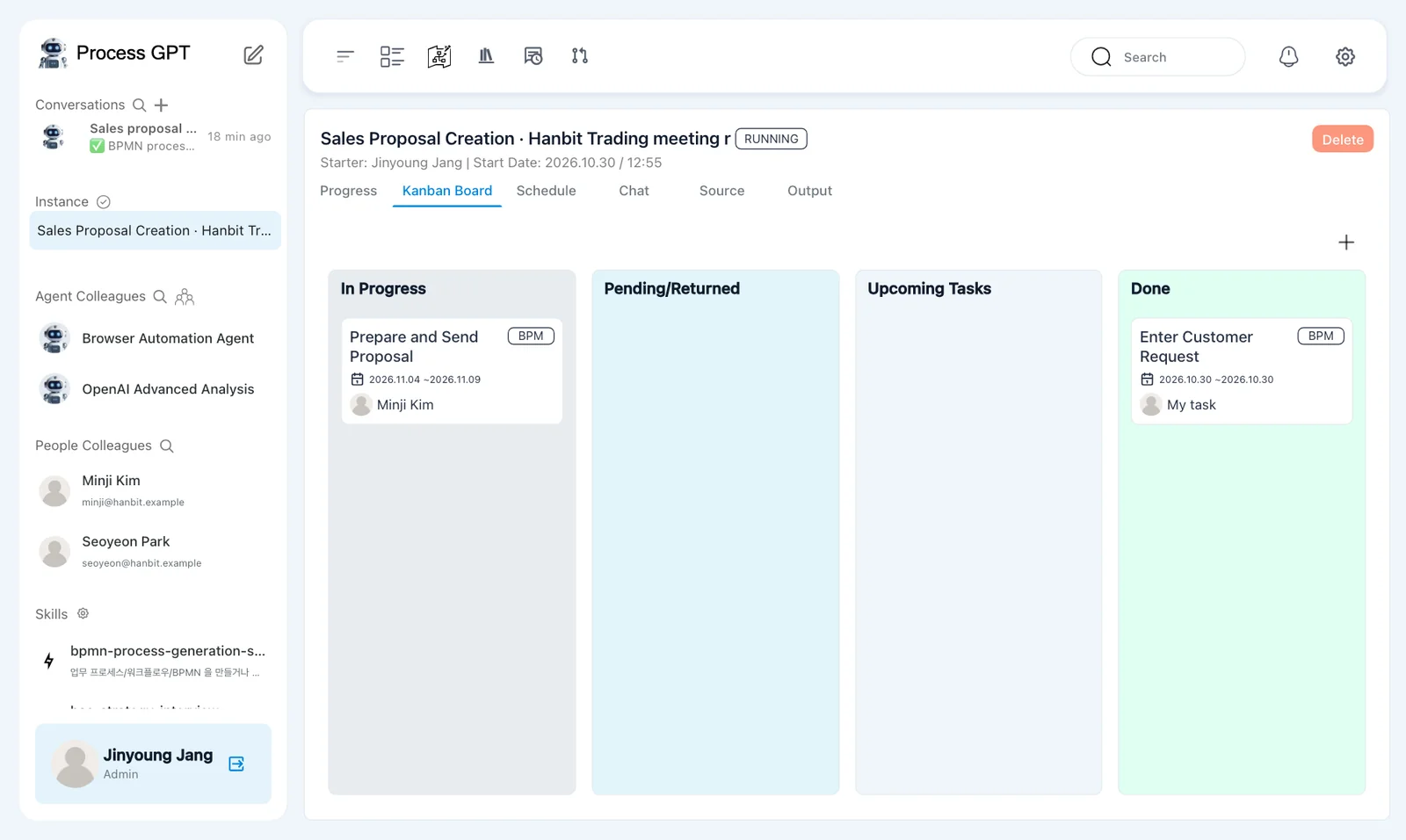Open the agent group people icon
Viewport: 1406px width, 840px height.
coord(185,296)
